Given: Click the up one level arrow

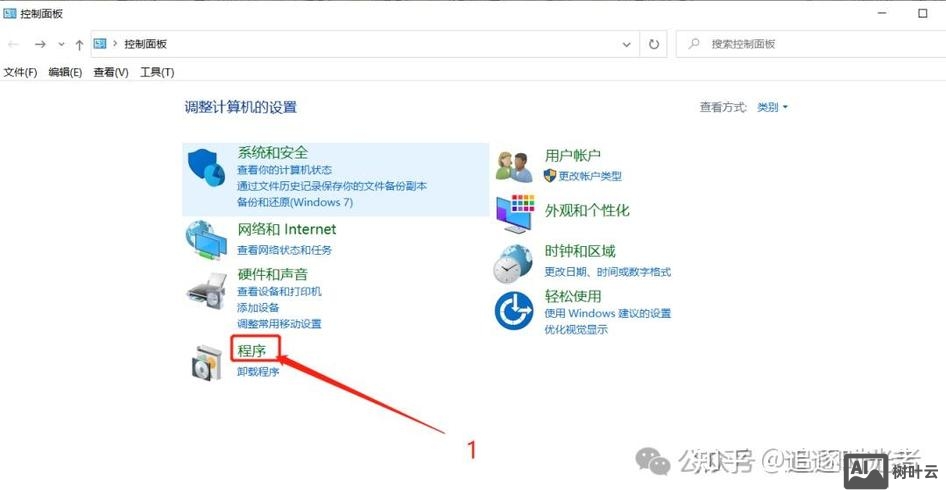Looking at the screenshot, I should point(79,44).
